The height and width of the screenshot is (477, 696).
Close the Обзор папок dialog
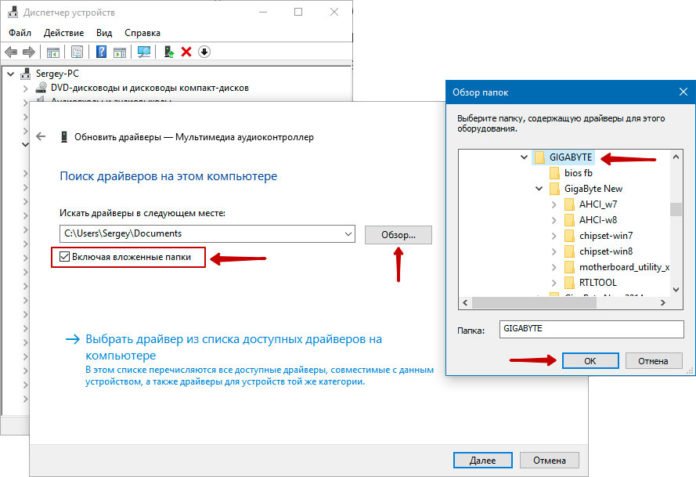coord(684,92)
